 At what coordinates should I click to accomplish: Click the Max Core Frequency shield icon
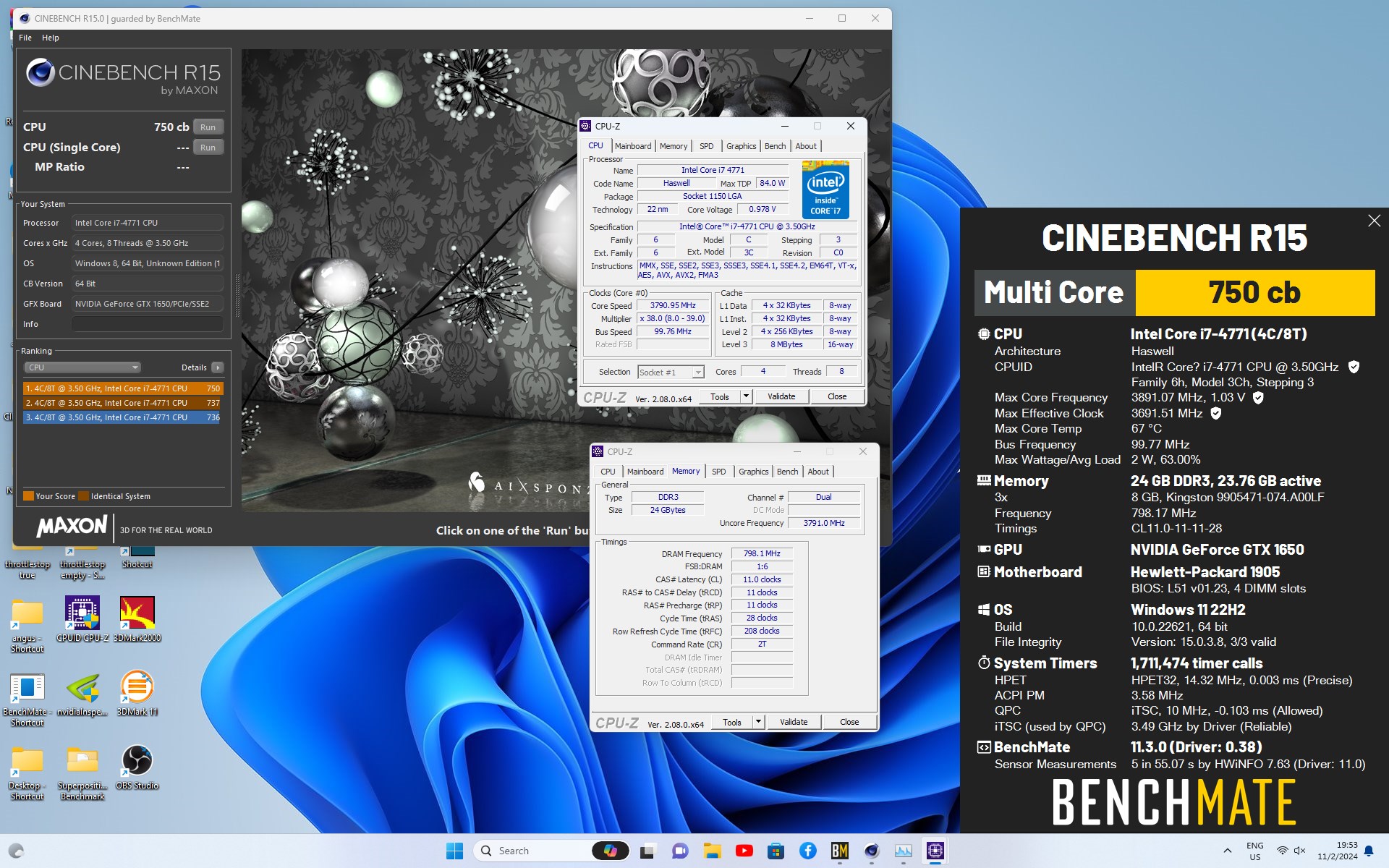(1258, 397)
